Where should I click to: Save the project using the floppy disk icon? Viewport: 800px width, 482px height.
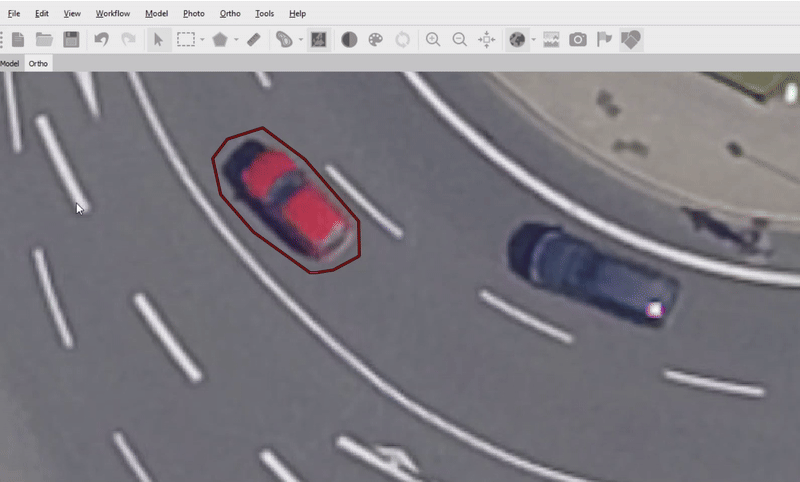coord(71,40)
